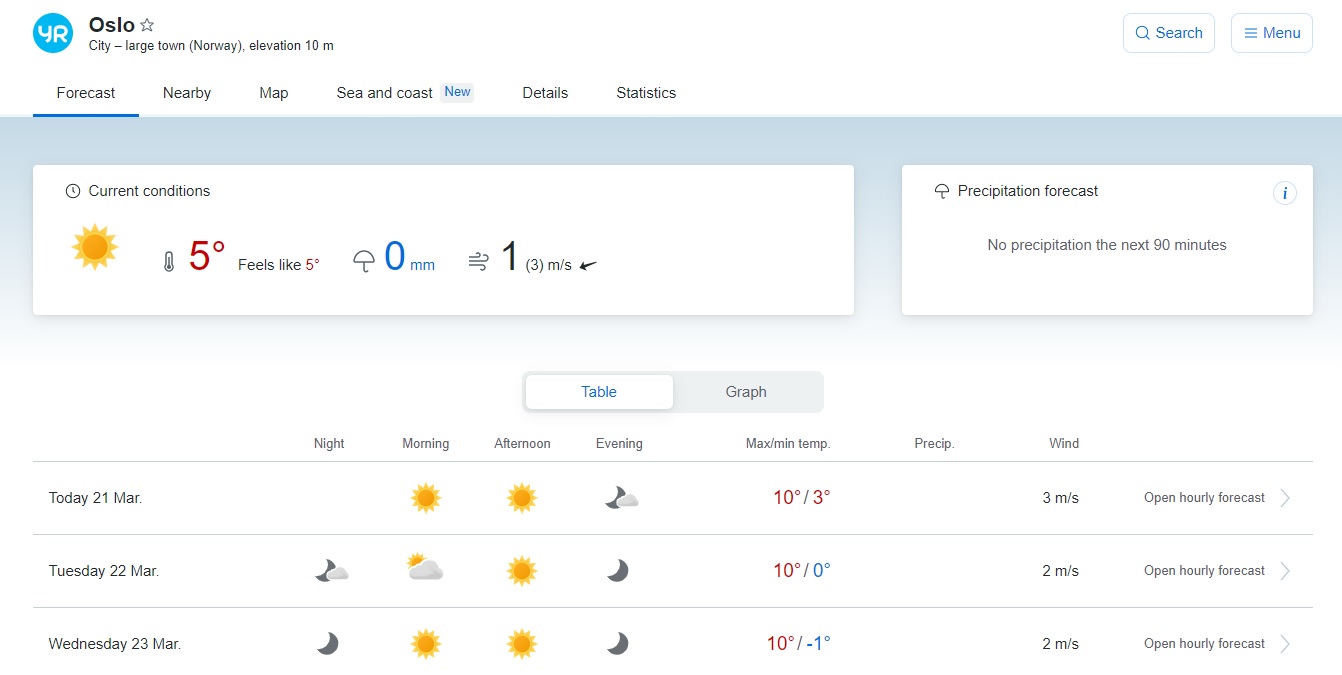Switch the forecast view to Table
This screenshot has width=1342, height=675.
pyautogui.click(x=598, y=391)
